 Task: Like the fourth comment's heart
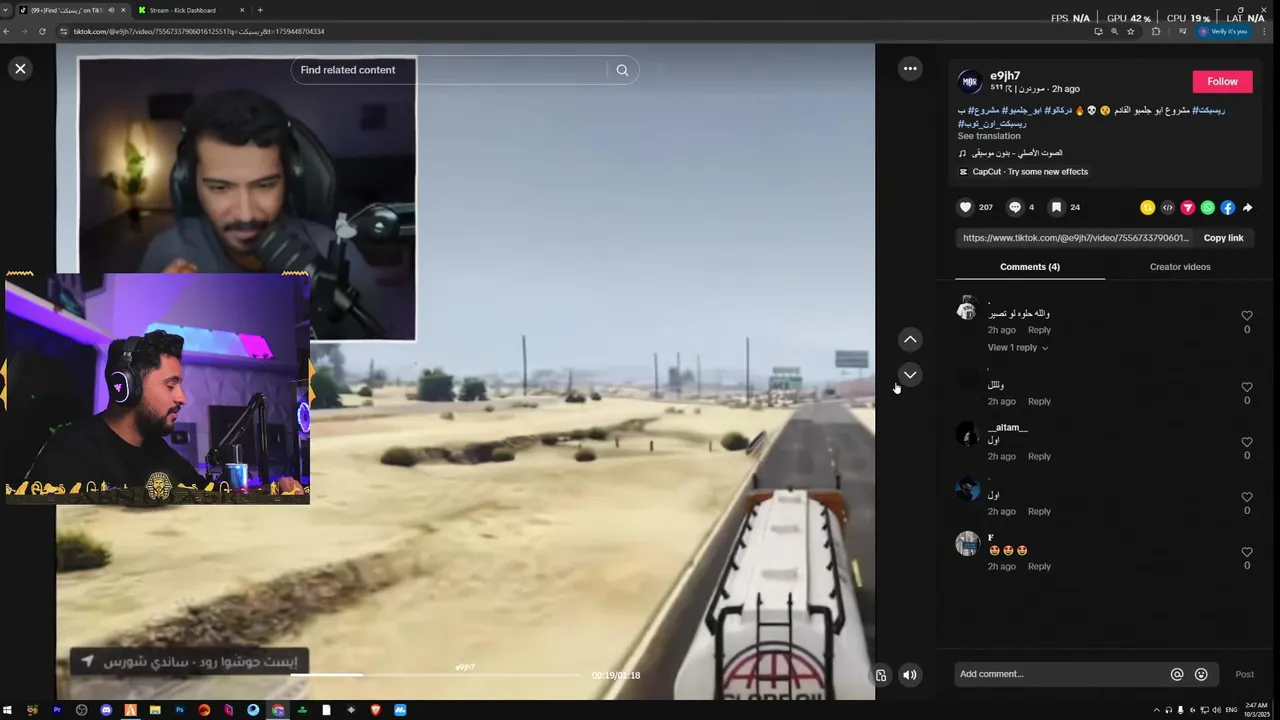click(1247, 497)
